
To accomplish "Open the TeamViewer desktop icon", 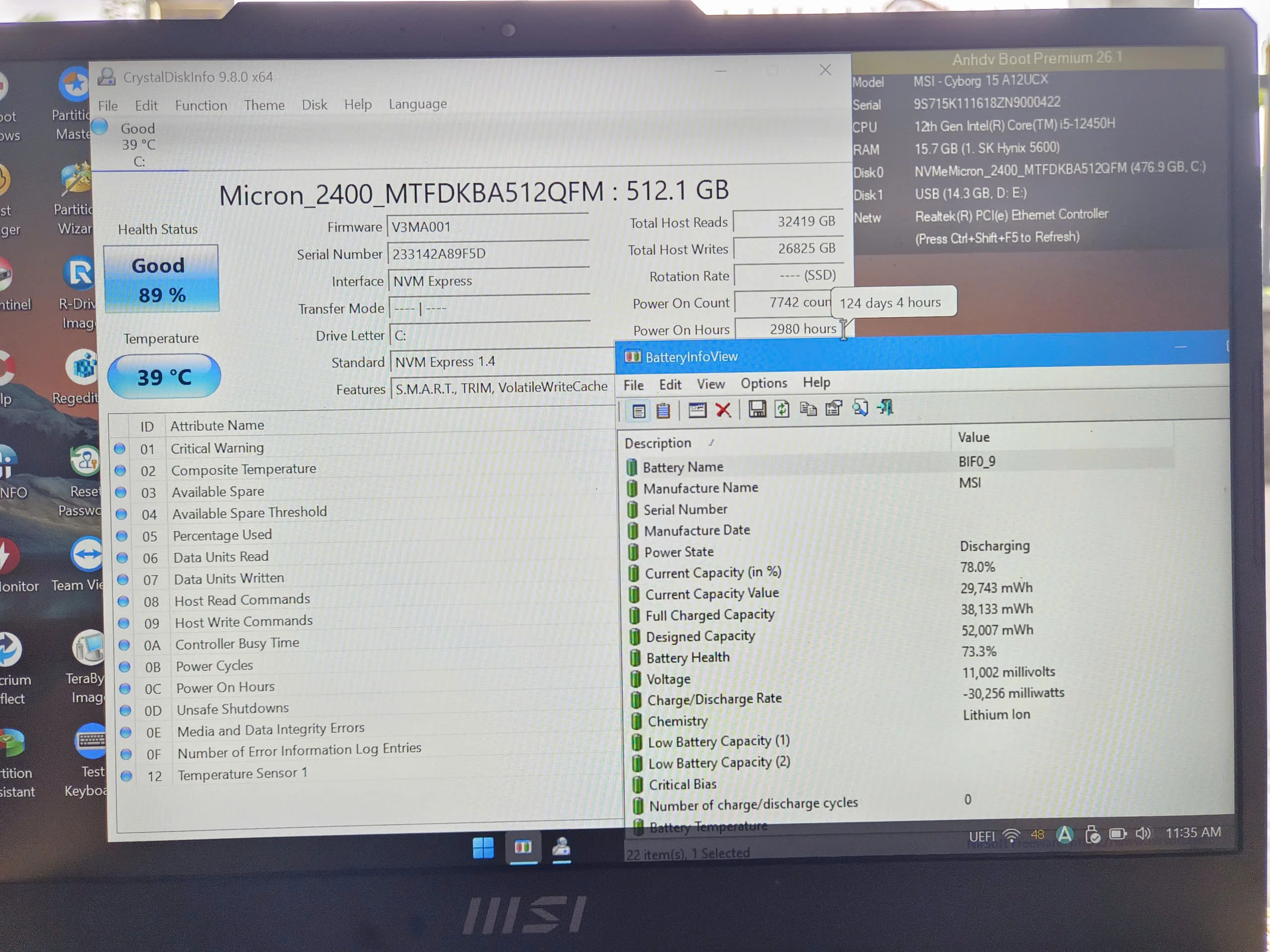I will (x=79, y=565).
